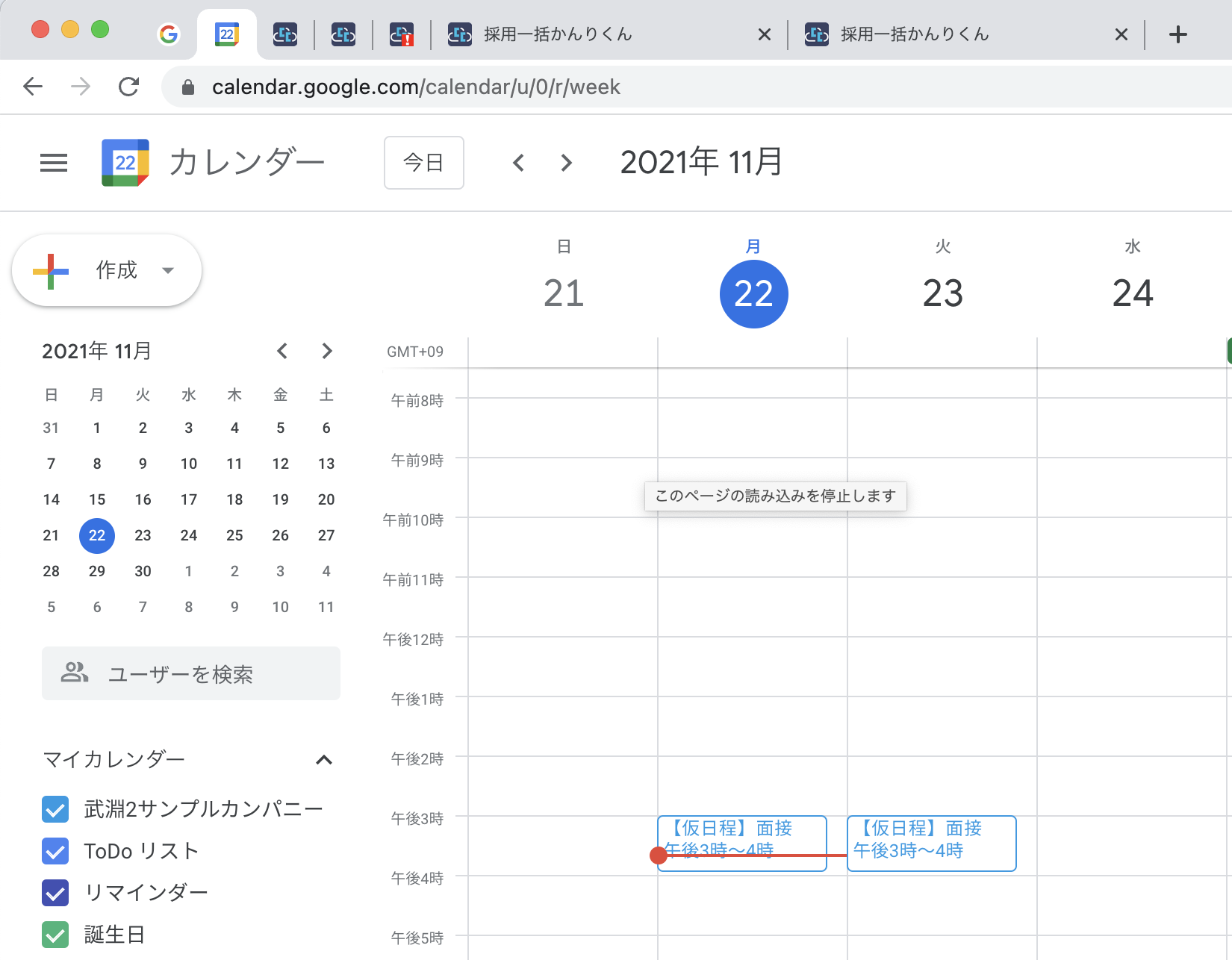Click the Google G icon in the tab strip
1232x960 pixels.
(x=169, y=34)
